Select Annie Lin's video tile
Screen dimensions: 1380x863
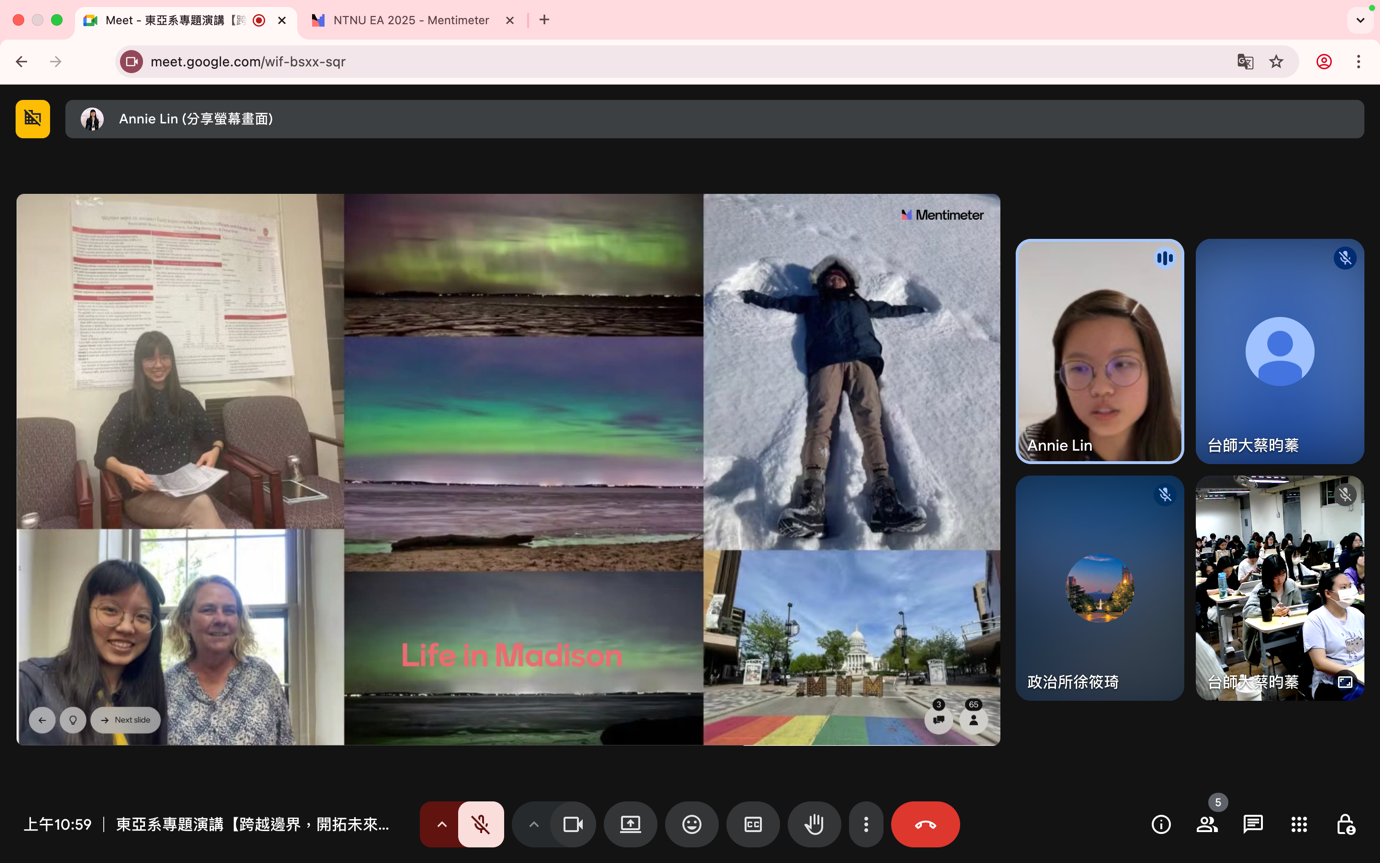1099,351
